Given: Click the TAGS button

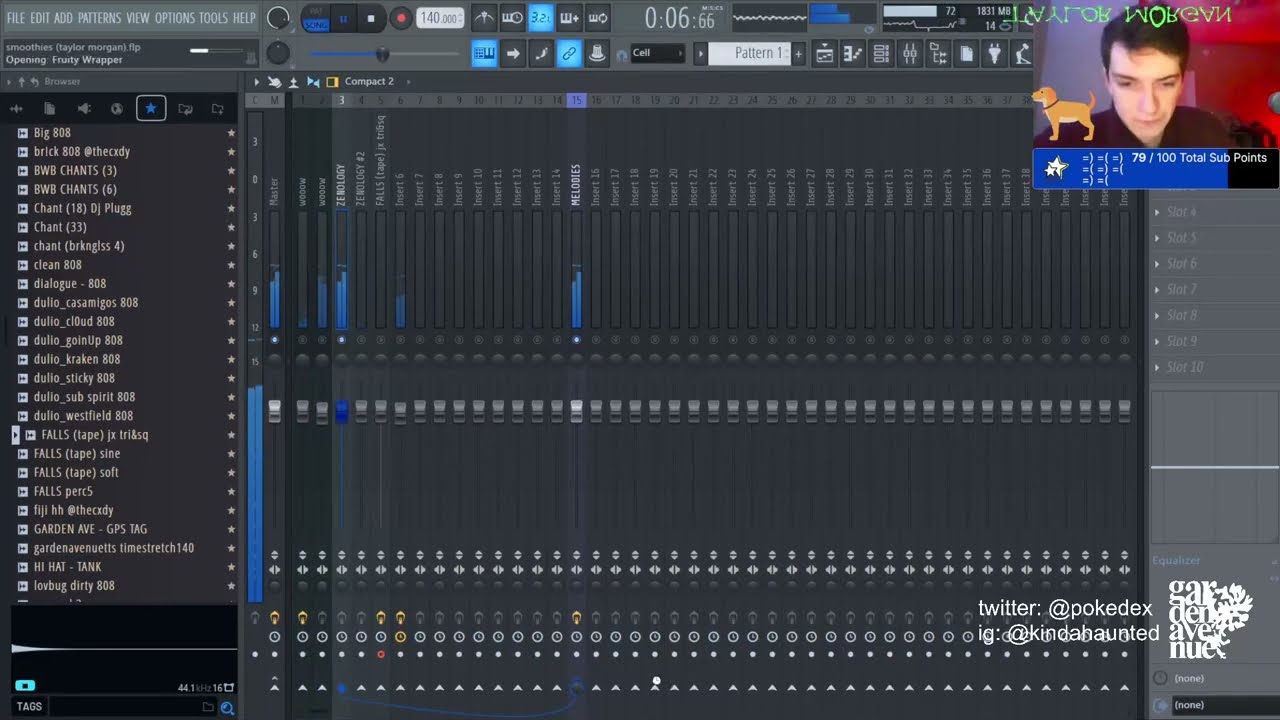Looking at the screenshot, I should click(x=29, y=707).
